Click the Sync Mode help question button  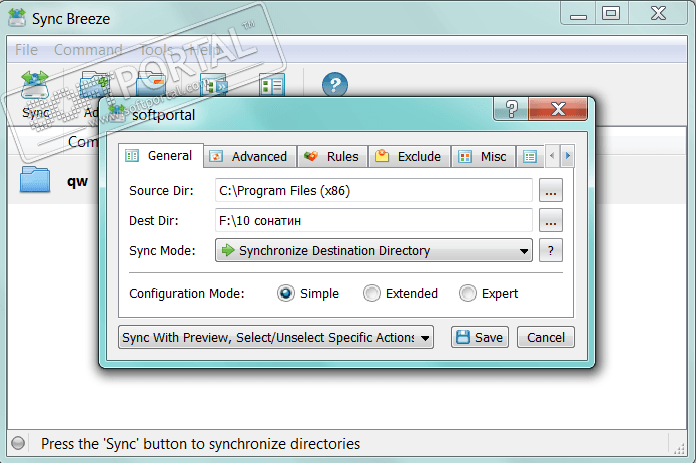tap(551, 250)
